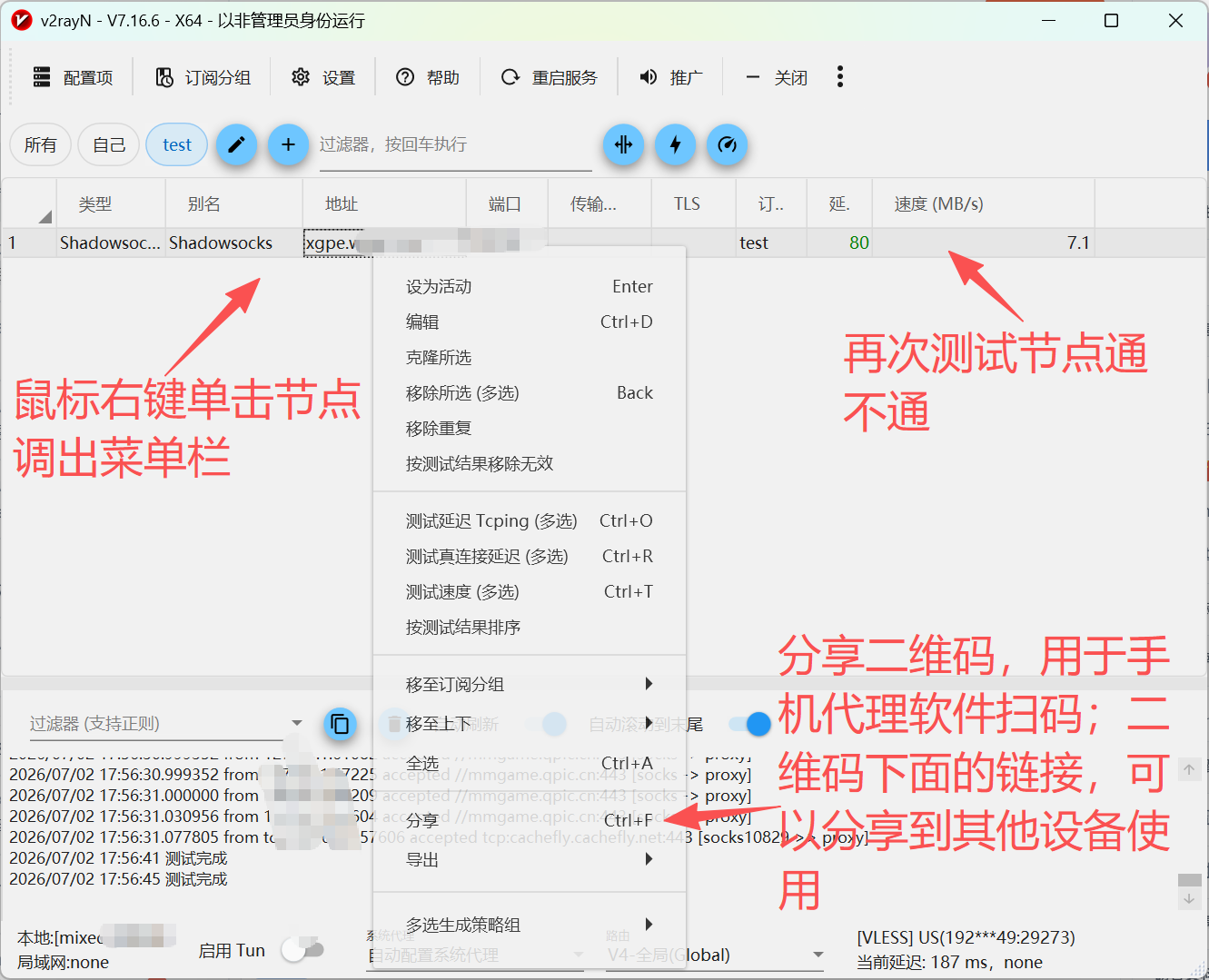Choose 分享 in context menu
This screenshot has width=1209, height=980.
click(529, 820)
